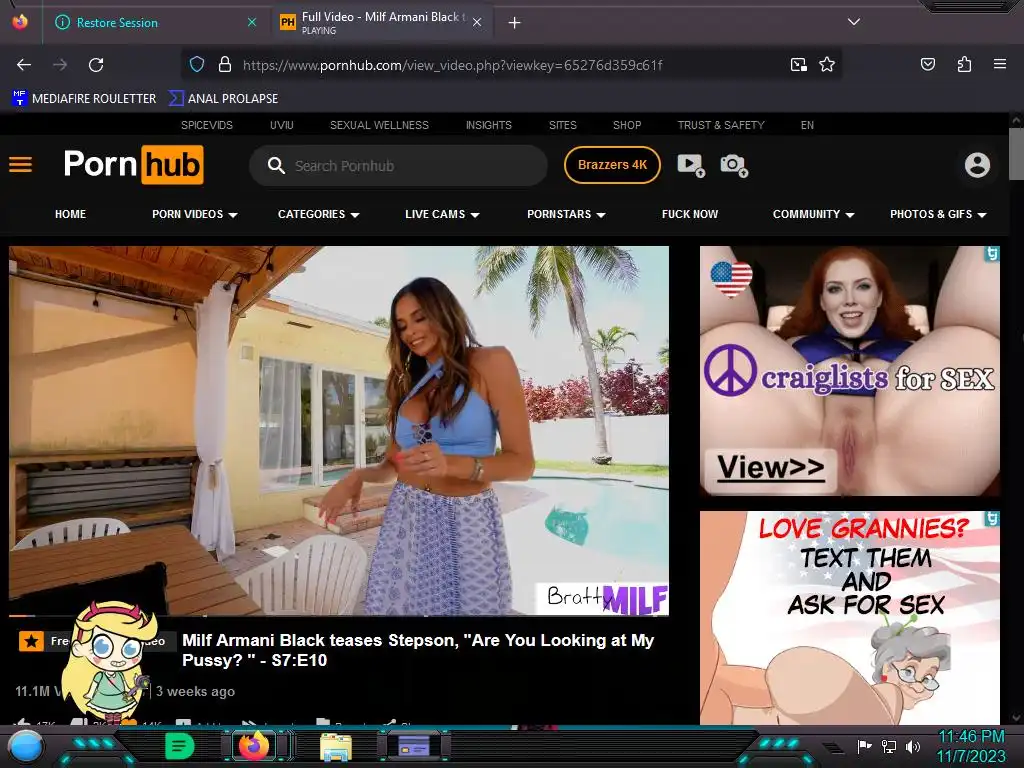Click the network tray icon
Viewport: 1024px width, 768px height.
pos(889,746)
